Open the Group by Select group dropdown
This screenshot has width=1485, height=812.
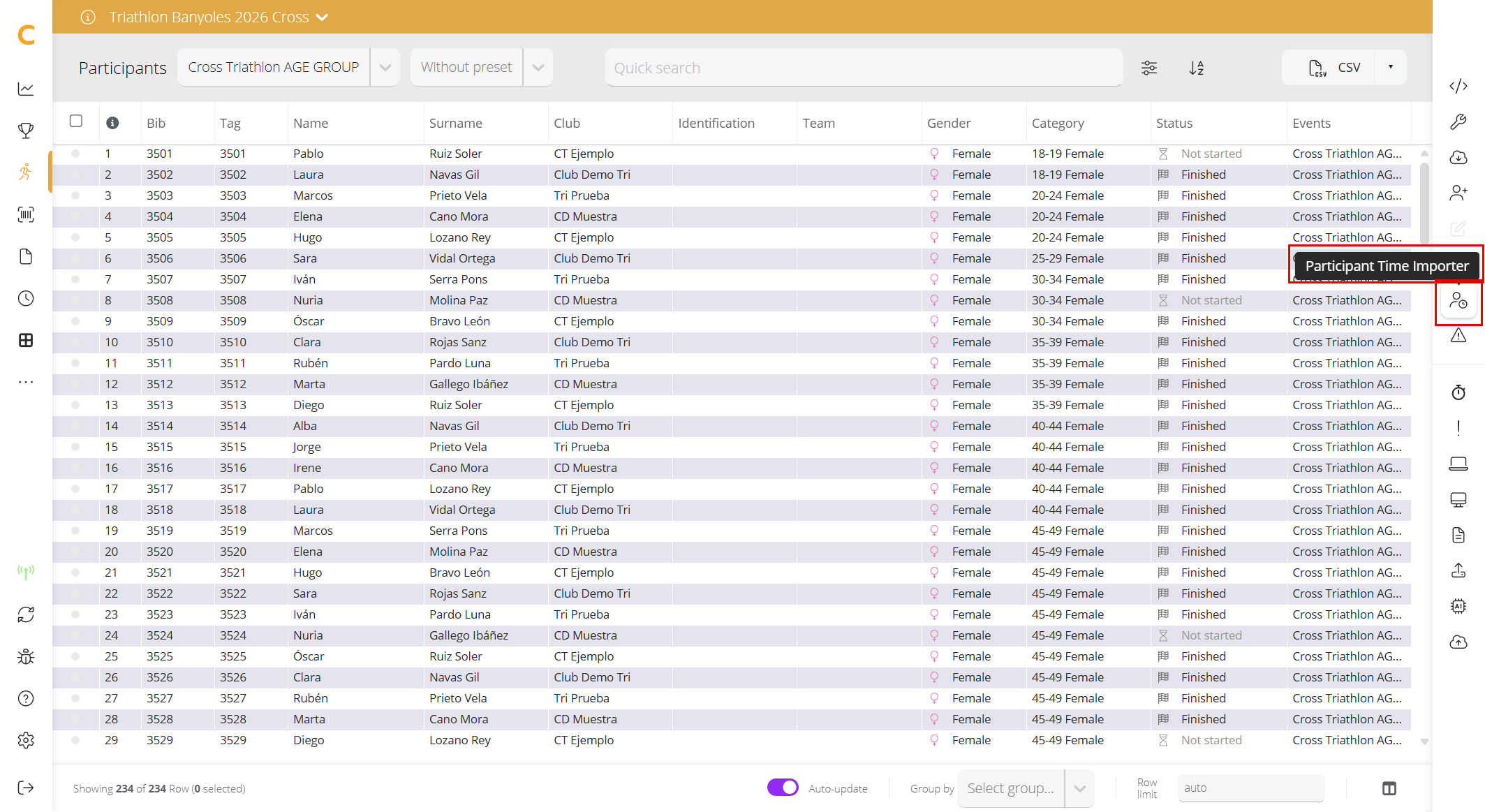click(1026, 788)
